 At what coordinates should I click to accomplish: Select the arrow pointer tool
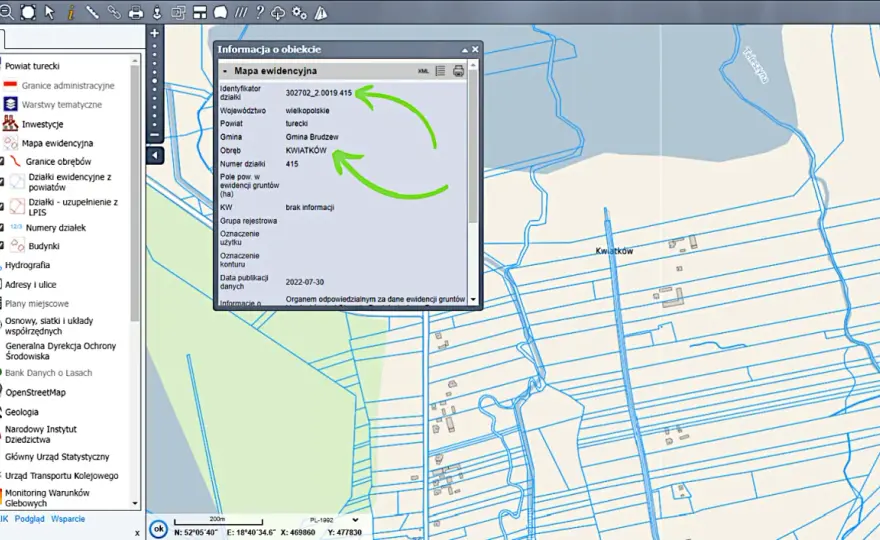click(x=49, y=12)
